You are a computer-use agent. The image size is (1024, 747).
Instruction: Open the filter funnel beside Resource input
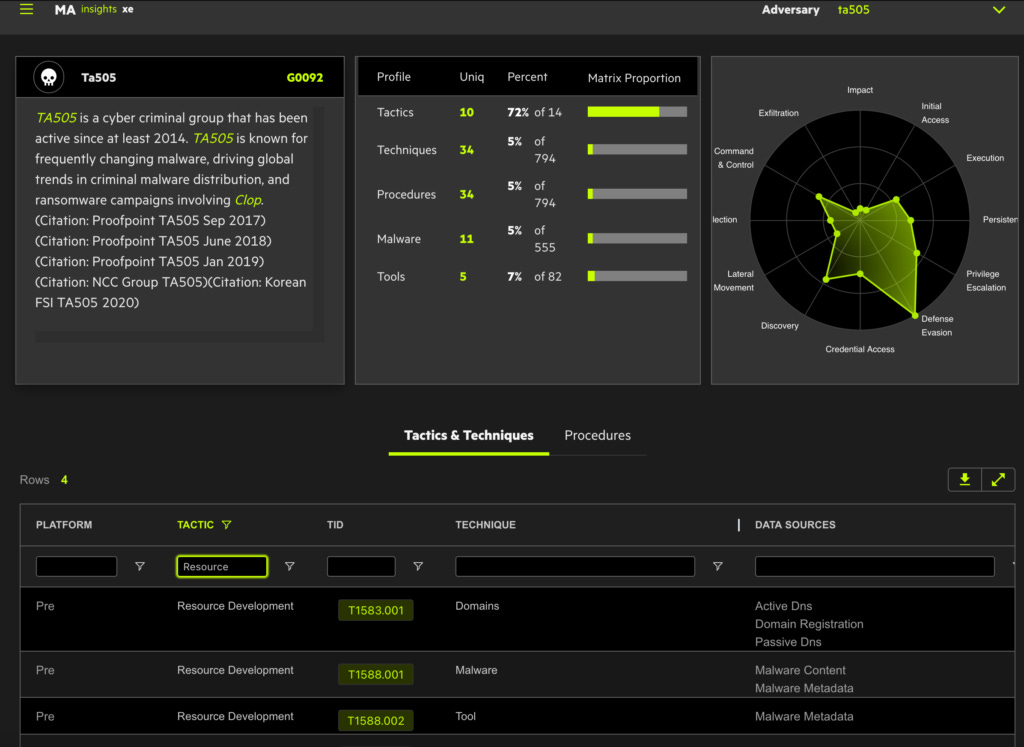pyautogui.click(x=289, y=566)
